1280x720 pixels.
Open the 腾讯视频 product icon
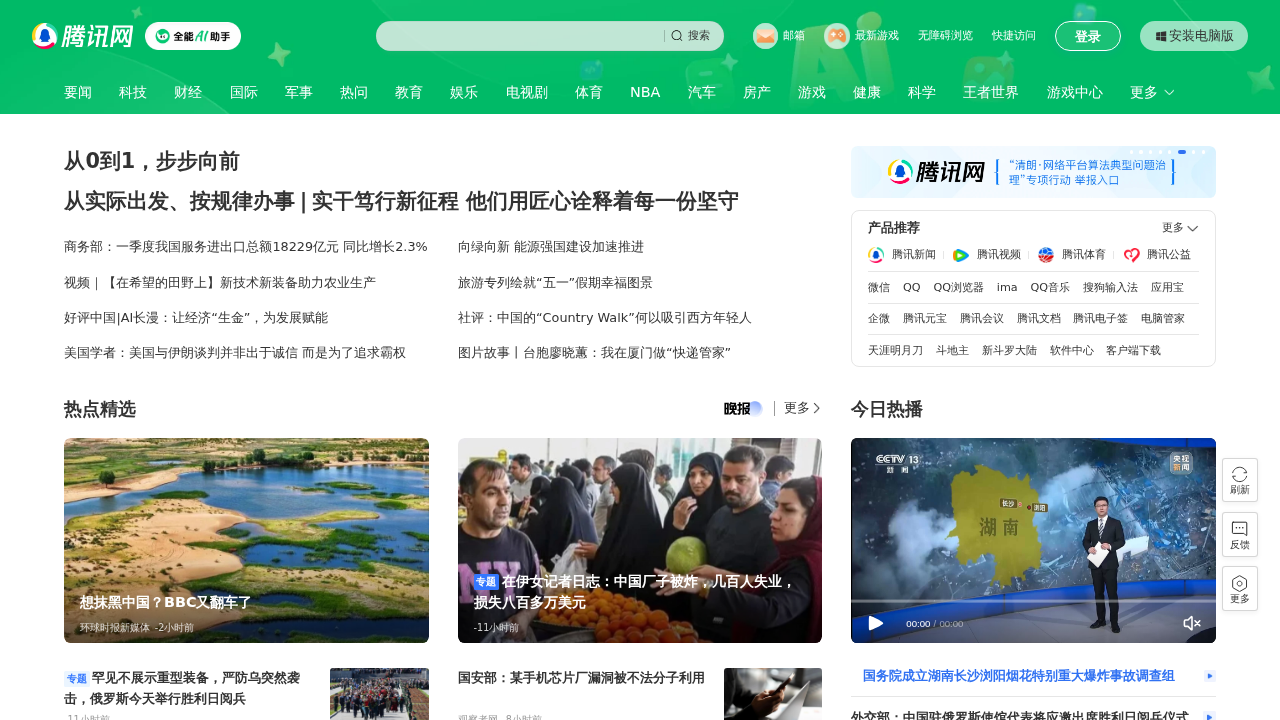[x=961, y=255]
